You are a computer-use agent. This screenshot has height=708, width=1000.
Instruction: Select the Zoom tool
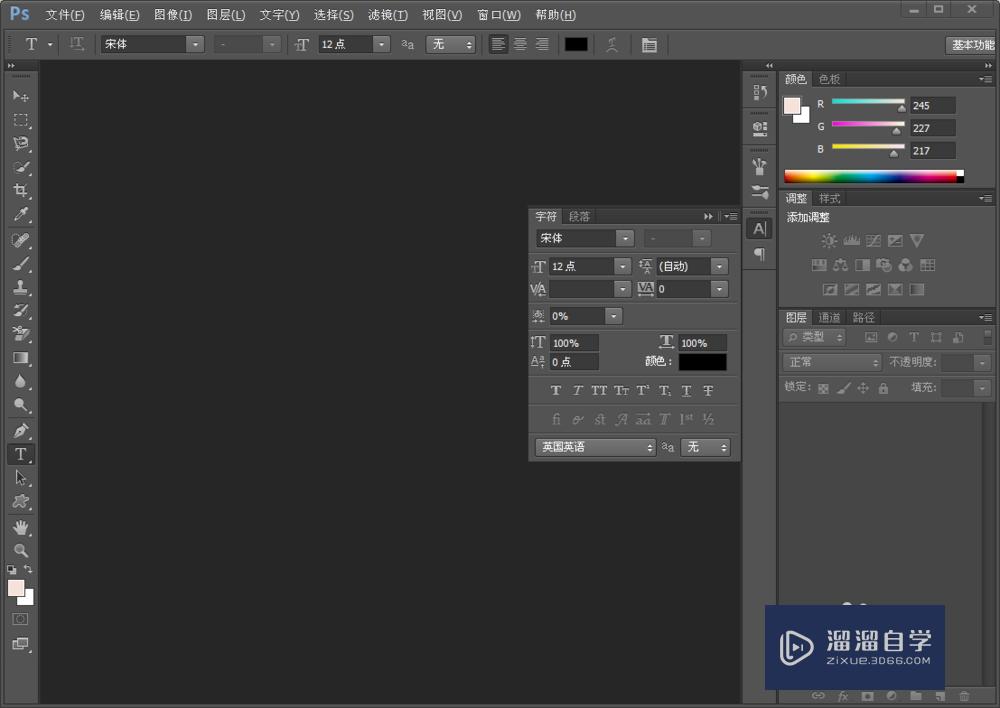point(20,550)
